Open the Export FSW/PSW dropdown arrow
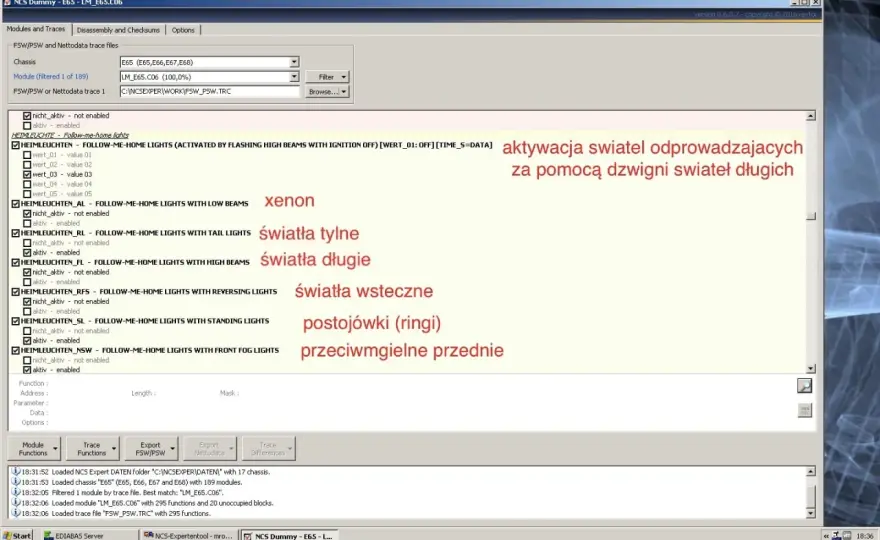880x540 pixels. coord(172,449)
